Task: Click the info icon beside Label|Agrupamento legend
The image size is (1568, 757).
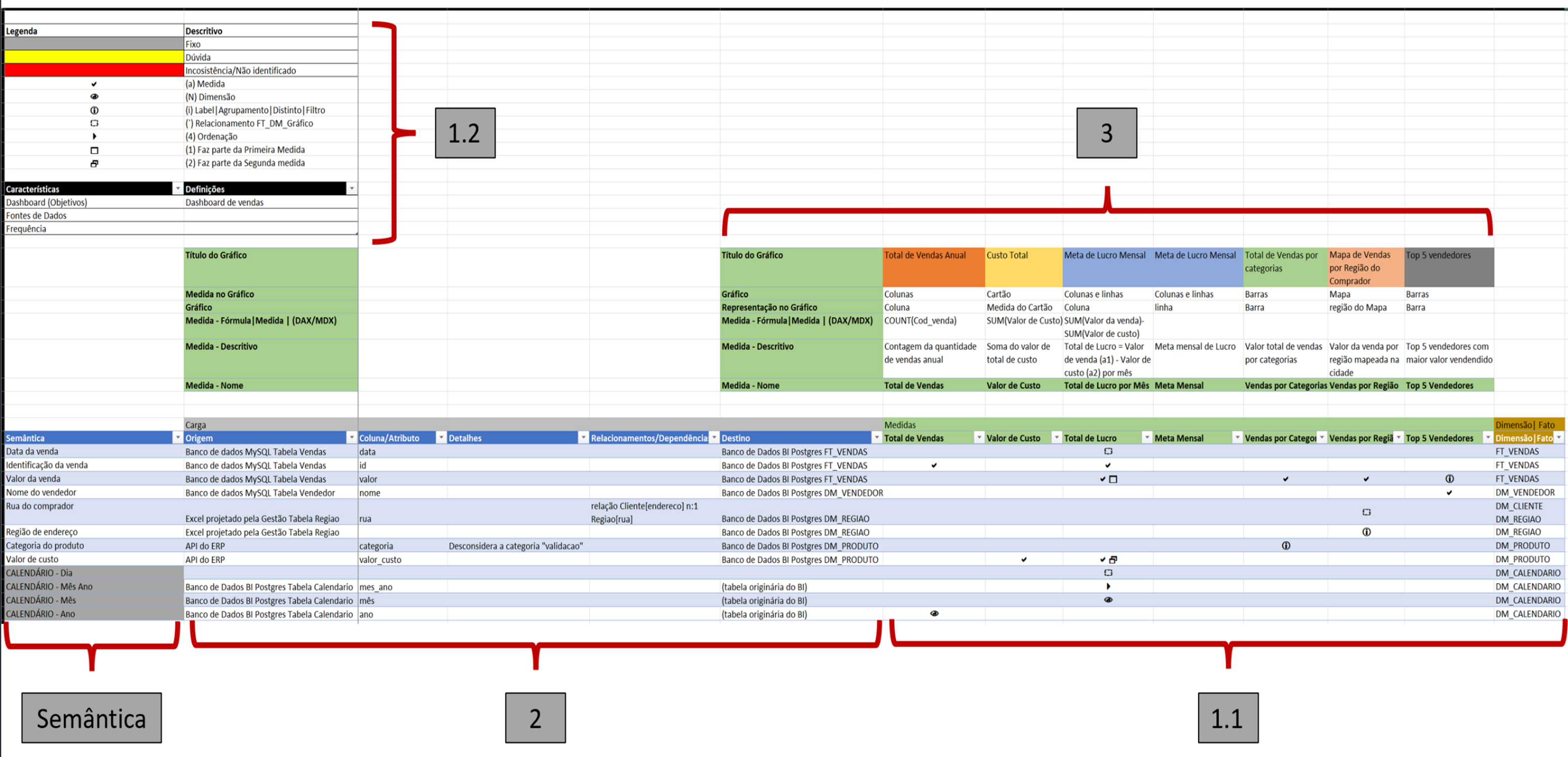Action: (95, 110)
